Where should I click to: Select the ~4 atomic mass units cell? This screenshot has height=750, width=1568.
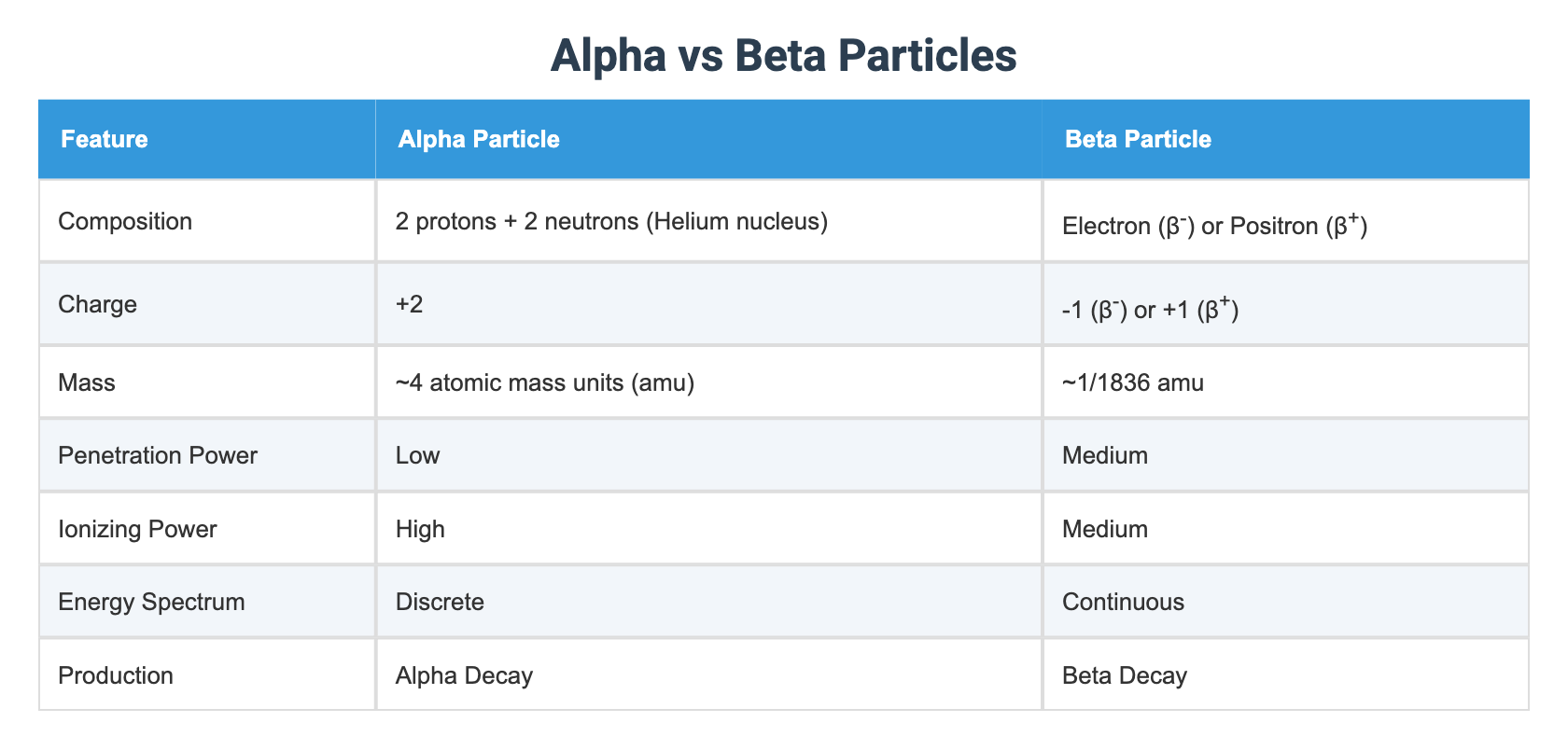pyautogui.click(x=708, y=382)
